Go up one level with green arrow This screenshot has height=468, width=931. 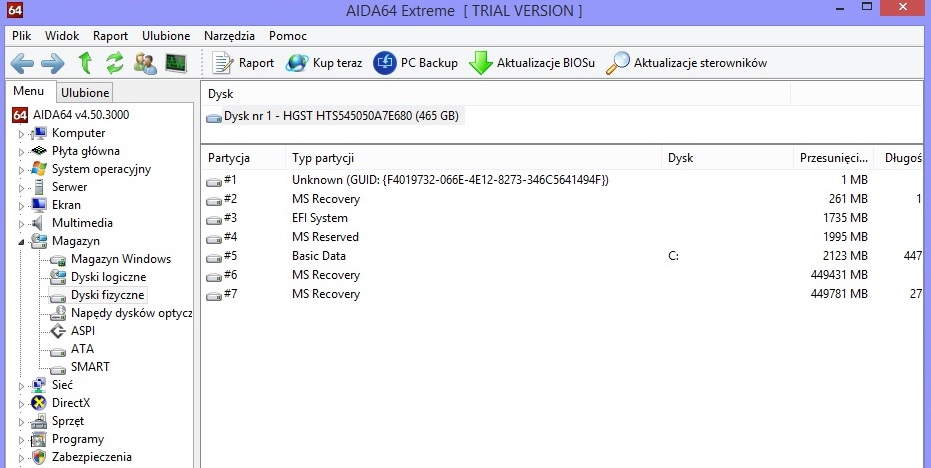point(86,62)
